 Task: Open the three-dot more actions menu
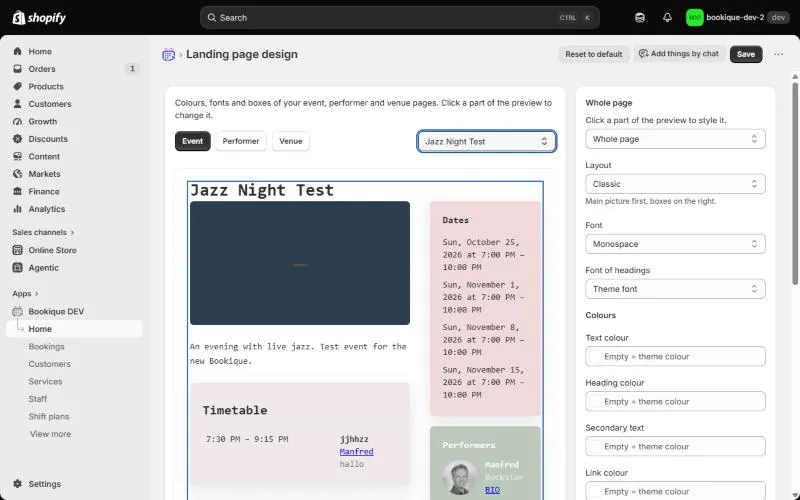pos(778,54)
